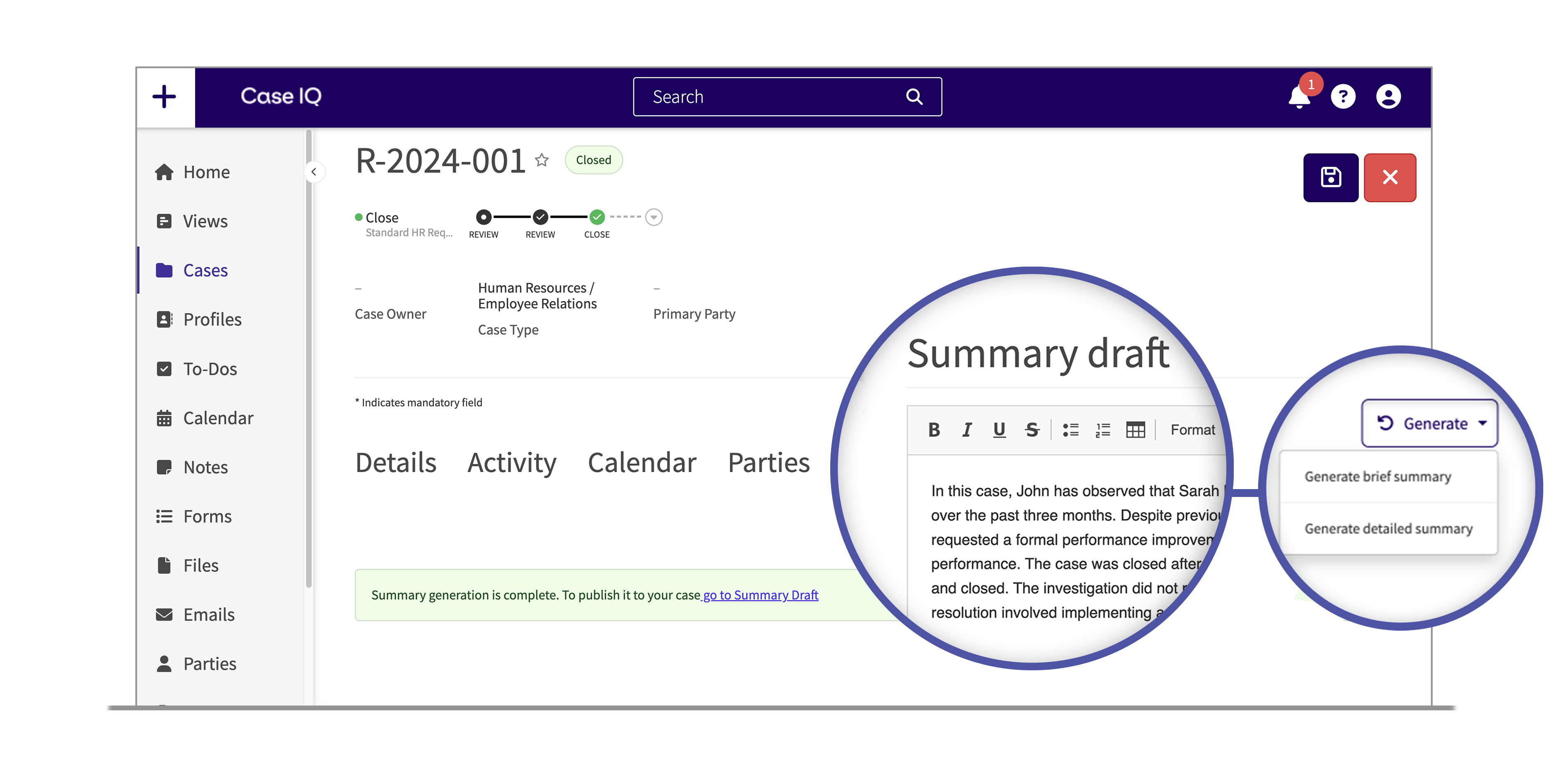Click the green CLOSE workflow step marker
Screen dimensions: 1568x771
(x=597, y=217)
